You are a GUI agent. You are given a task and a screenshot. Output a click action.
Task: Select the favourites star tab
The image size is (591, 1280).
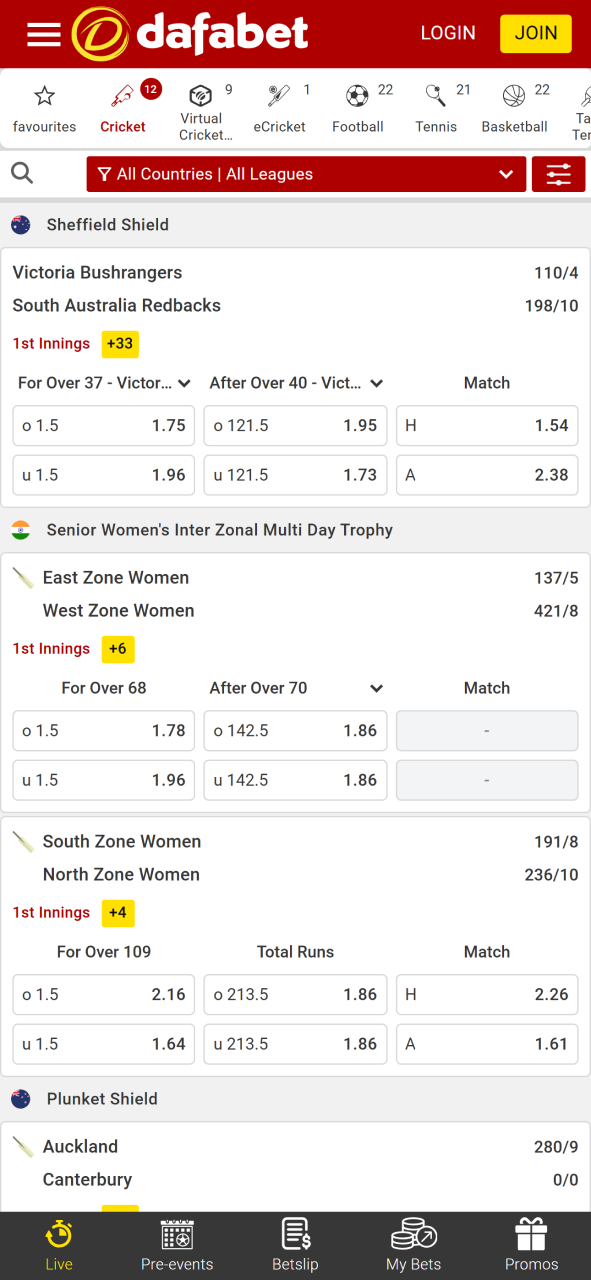[x=44, y=107]
